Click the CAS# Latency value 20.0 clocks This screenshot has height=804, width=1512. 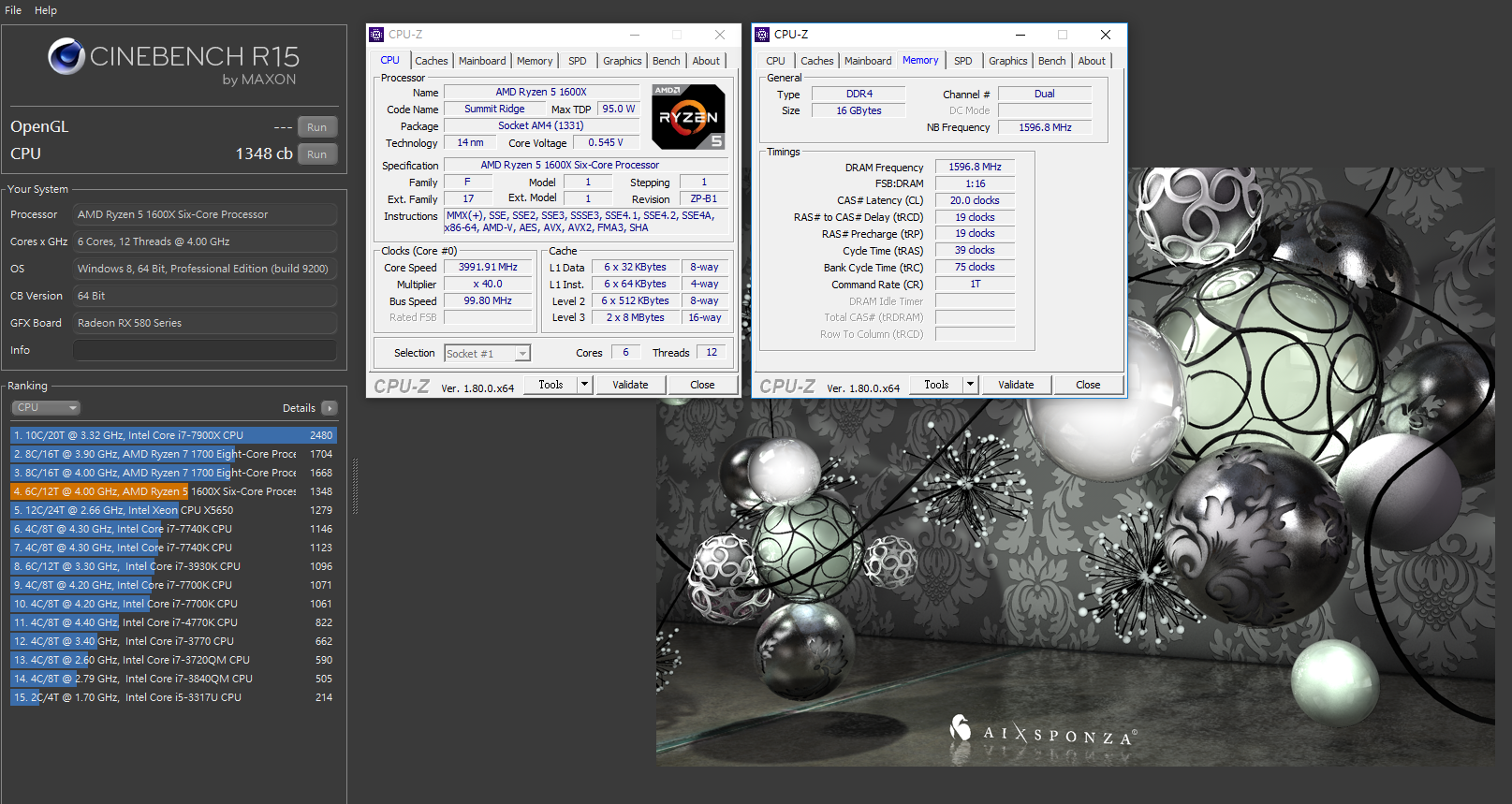(x=975, y=200)
